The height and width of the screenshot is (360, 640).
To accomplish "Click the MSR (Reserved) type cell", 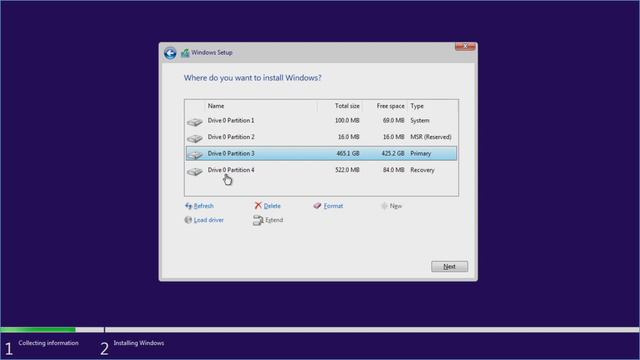I will tap(431, 137).
